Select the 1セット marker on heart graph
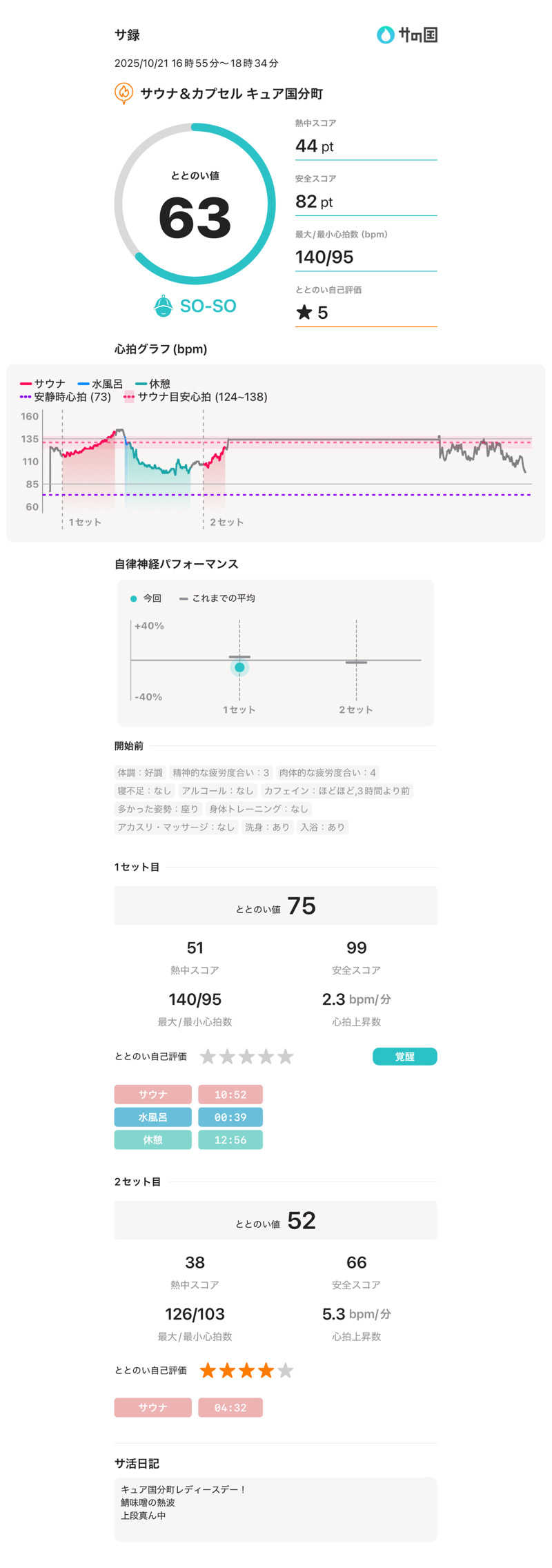The width and height of the screenshot is (552, 1568). pyautogui.click(x=85, y=522)
